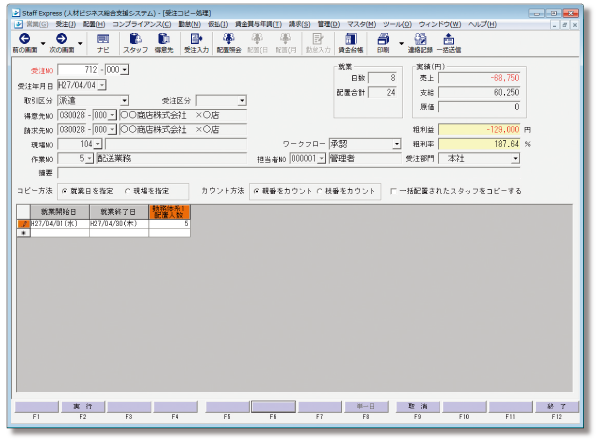
Task: Open the 受注部門 本社 dropdown
Action: (516, 158)
